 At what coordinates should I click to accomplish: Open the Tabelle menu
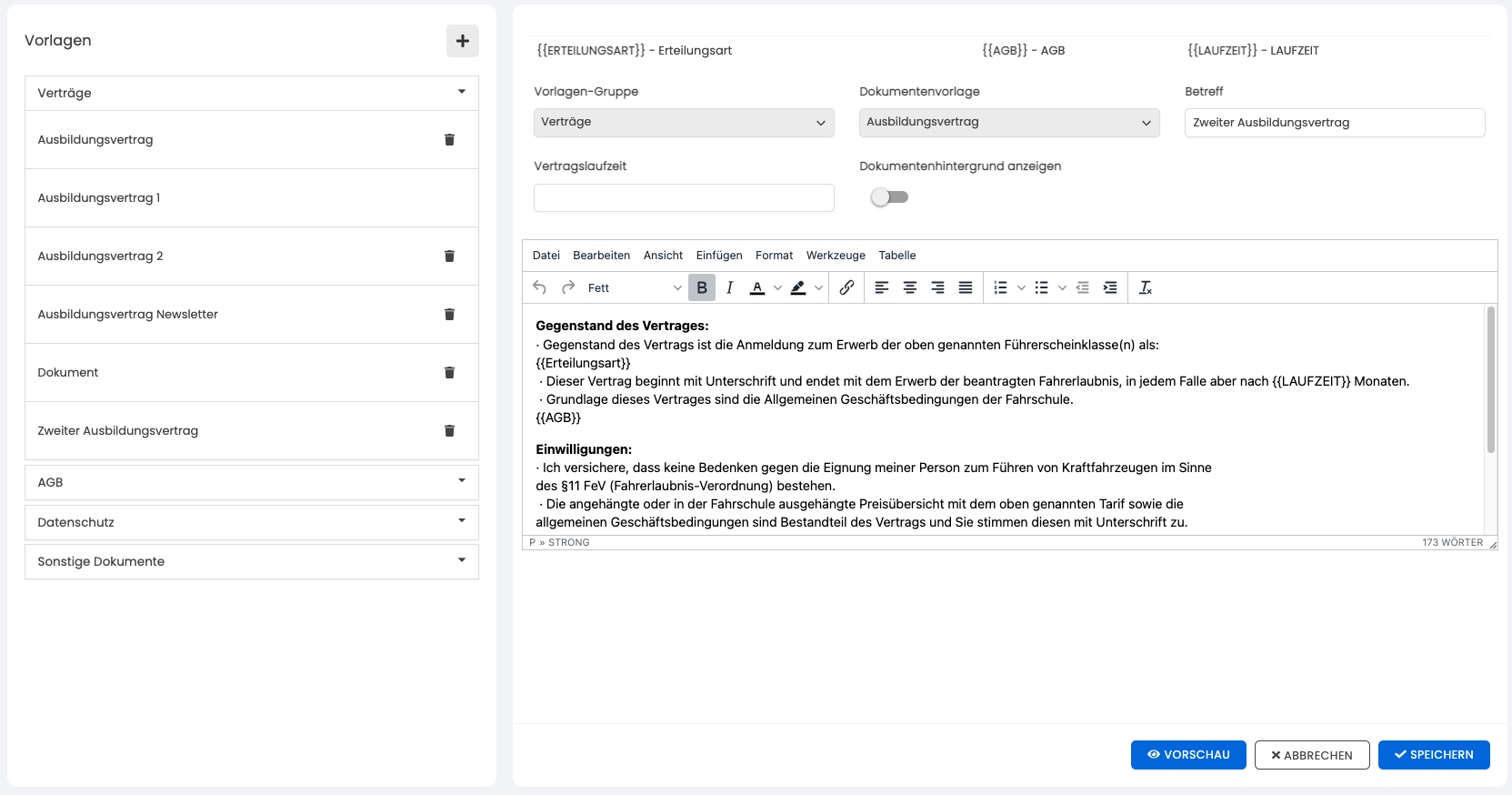897,256
